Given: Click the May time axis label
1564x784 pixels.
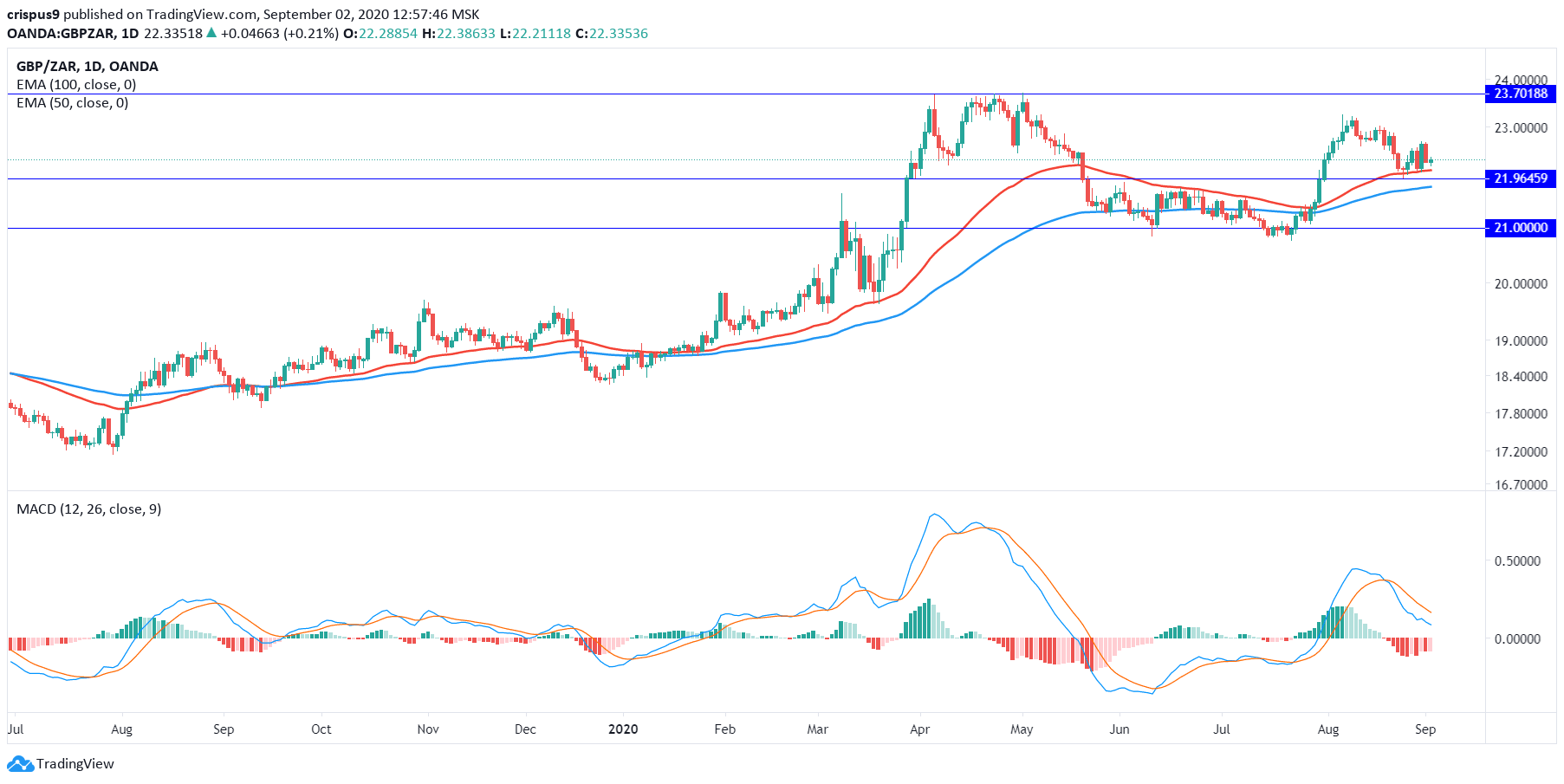Looking at the screenshot, I should pos(1022,729).
